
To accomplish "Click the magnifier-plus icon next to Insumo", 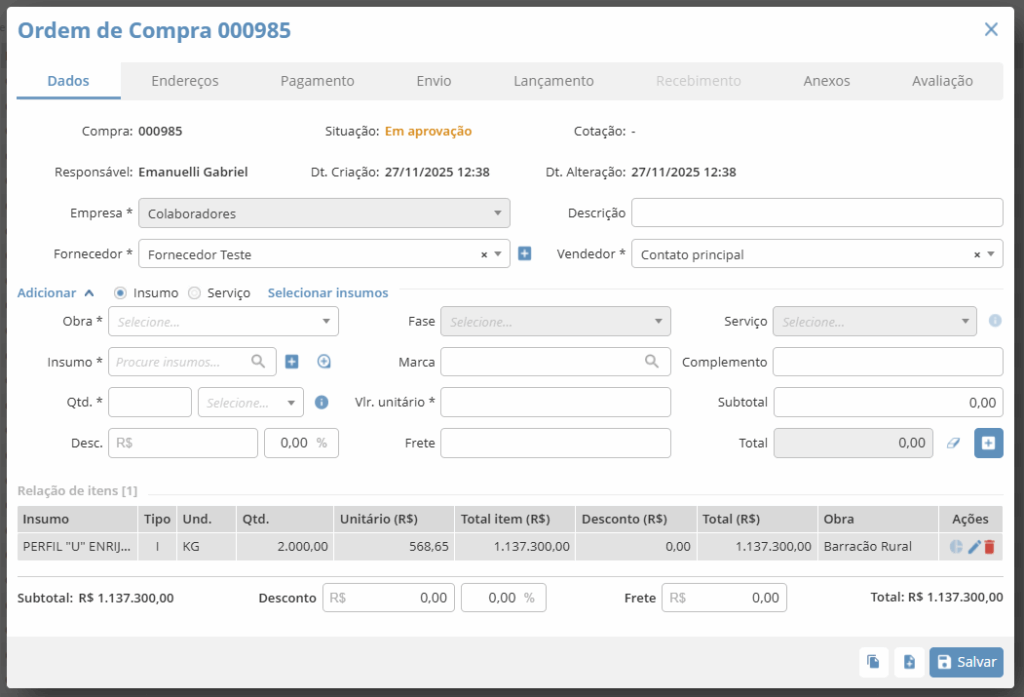I will (324, 362).
